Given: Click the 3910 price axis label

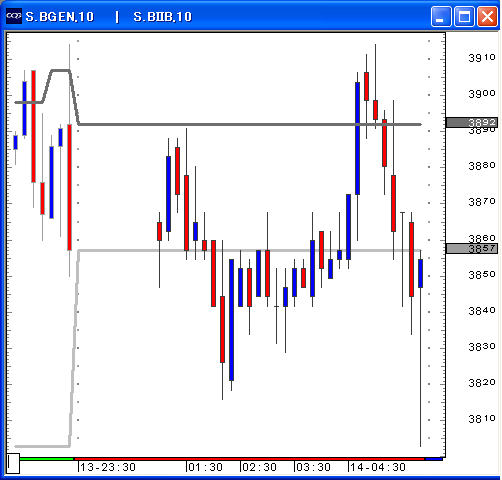Looking at the screenshot, I should click(482, 58).
